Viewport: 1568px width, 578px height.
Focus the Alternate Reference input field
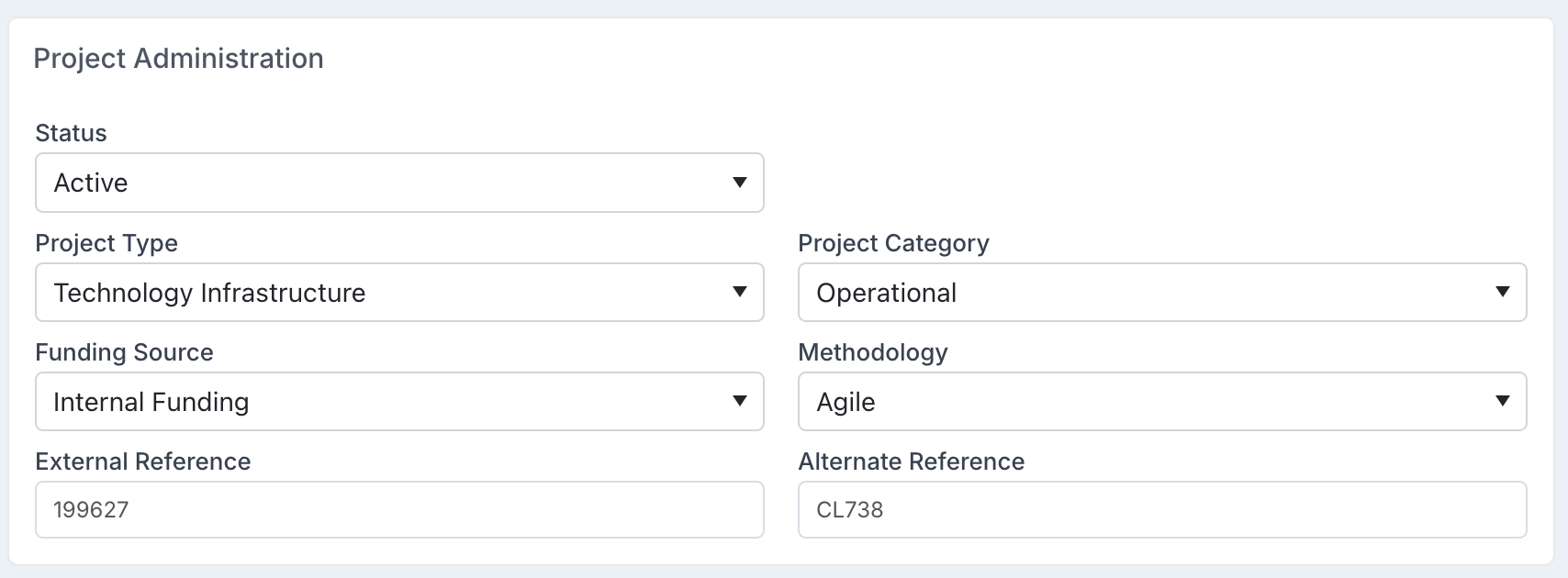coord(1162,509)
